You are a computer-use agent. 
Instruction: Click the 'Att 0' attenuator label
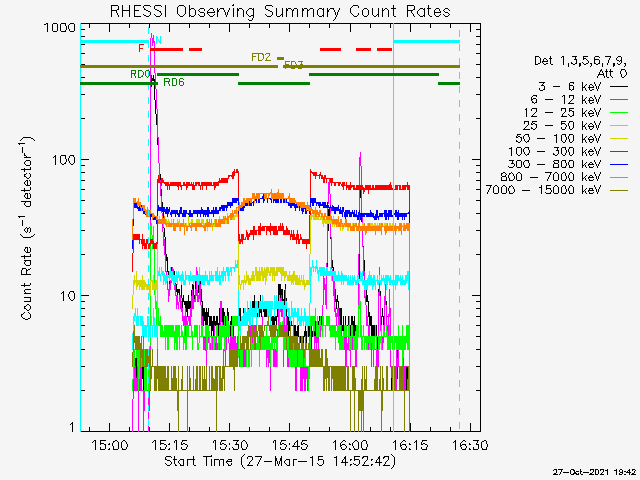click(611, 74)
